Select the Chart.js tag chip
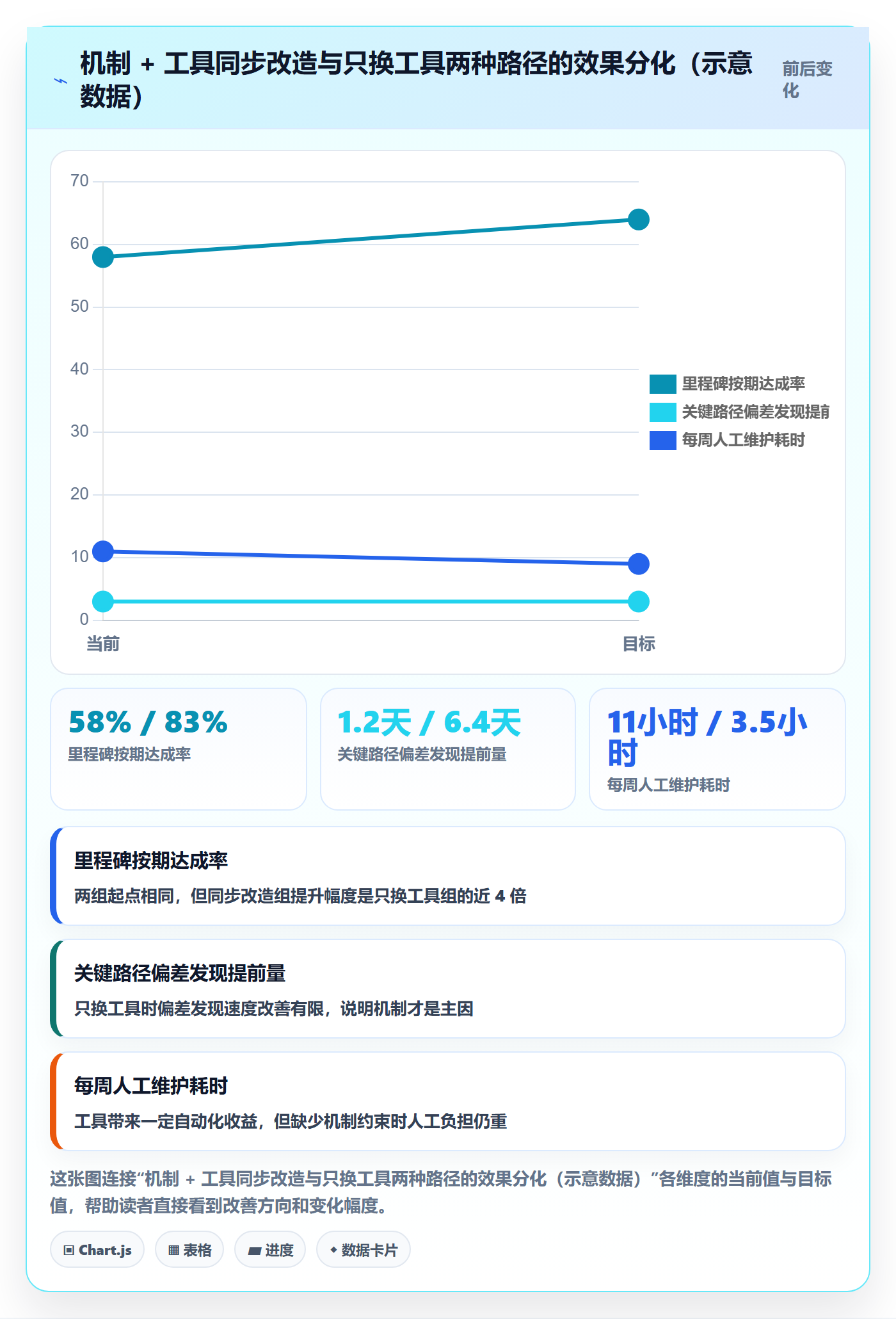The image size is (896, 1319). (97, 1249)
